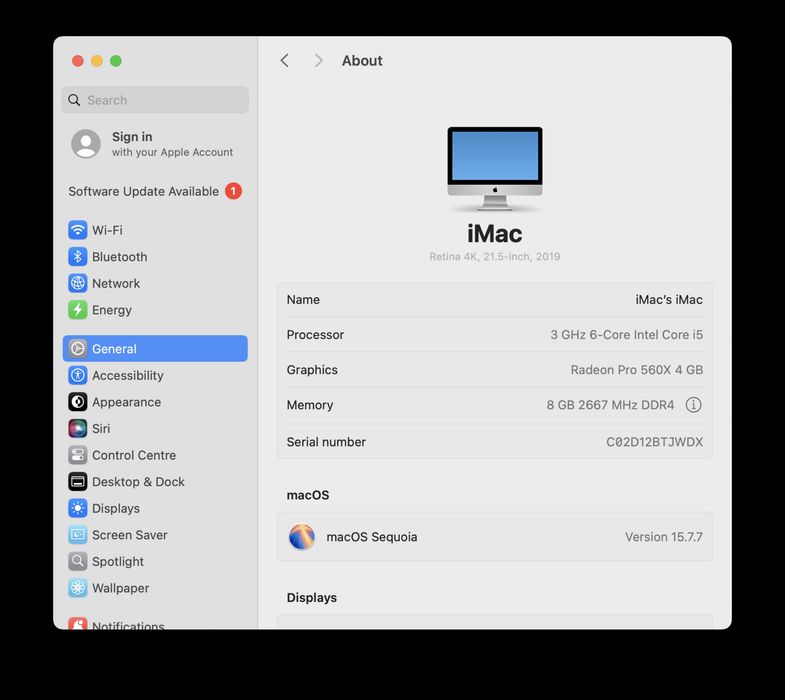Click the macOS Sequoia logo icon
The height and width of the screenshot is (700, 785).
point(301,536)
